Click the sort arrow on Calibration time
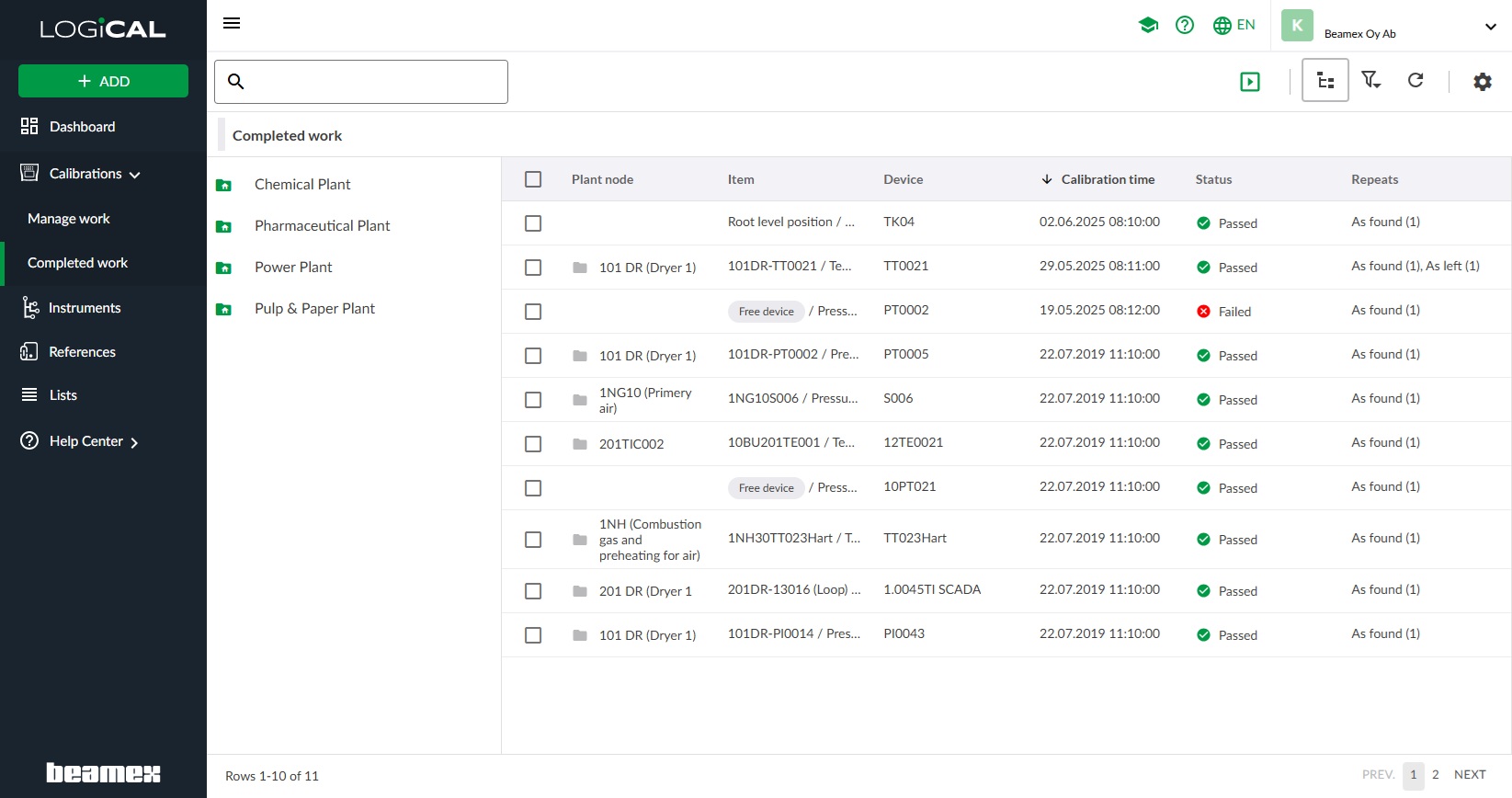Screen dimensions: 1512x798 [x=1046, y=179]
